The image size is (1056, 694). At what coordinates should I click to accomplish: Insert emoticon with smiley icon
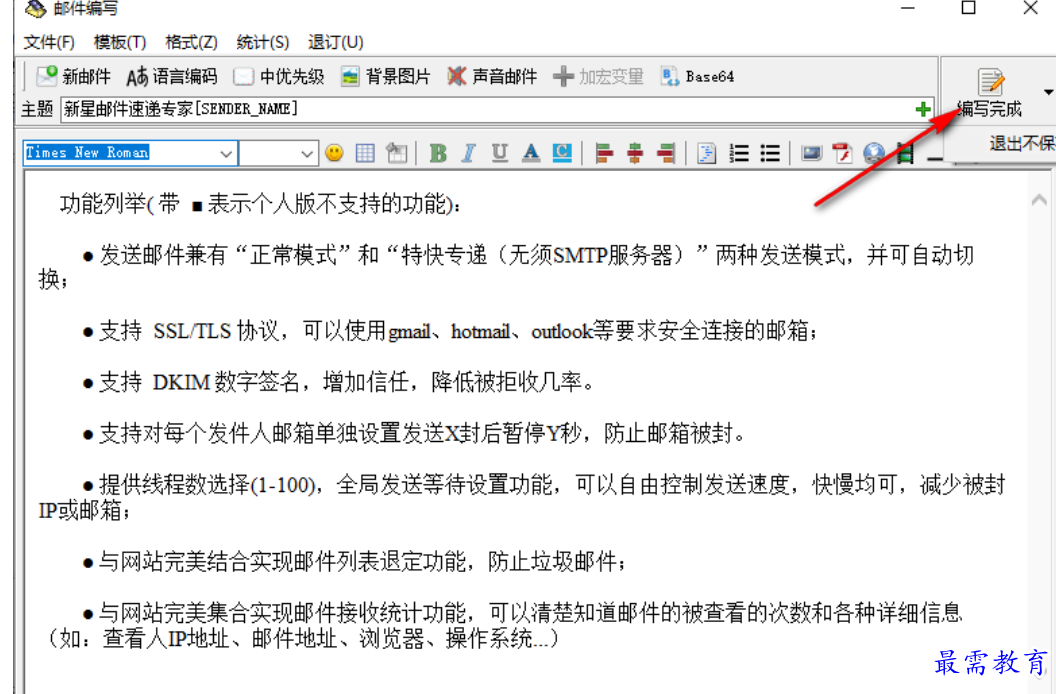[x=334, y=153]
